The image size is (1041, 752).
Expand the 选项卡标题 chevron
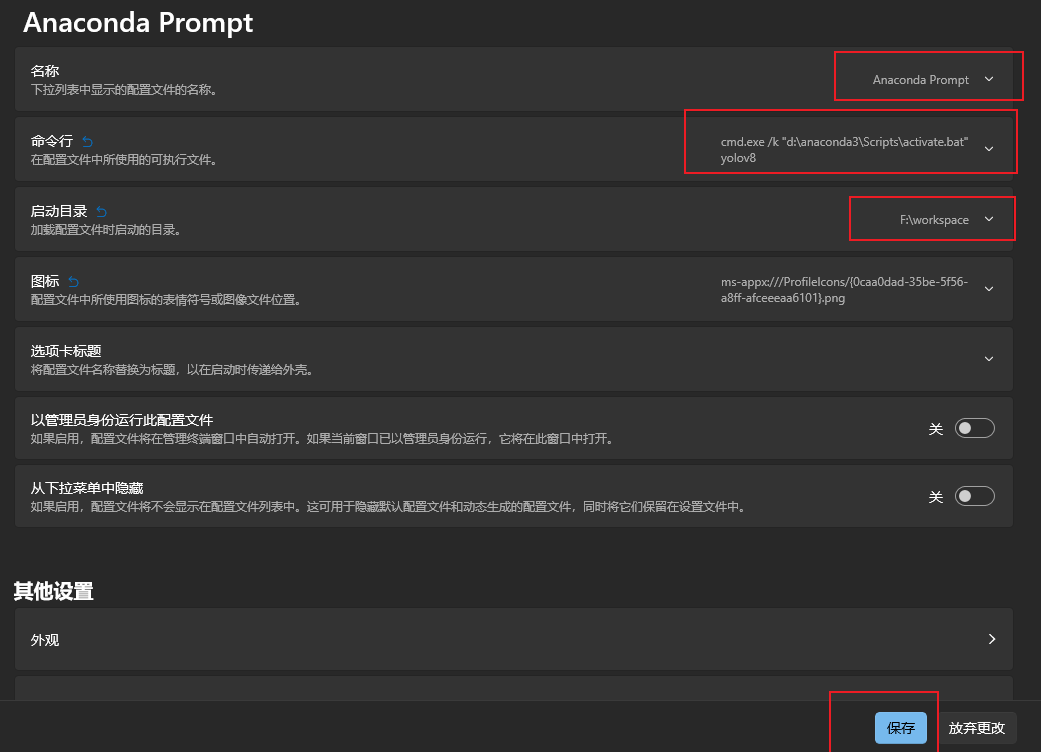[989, 359]
